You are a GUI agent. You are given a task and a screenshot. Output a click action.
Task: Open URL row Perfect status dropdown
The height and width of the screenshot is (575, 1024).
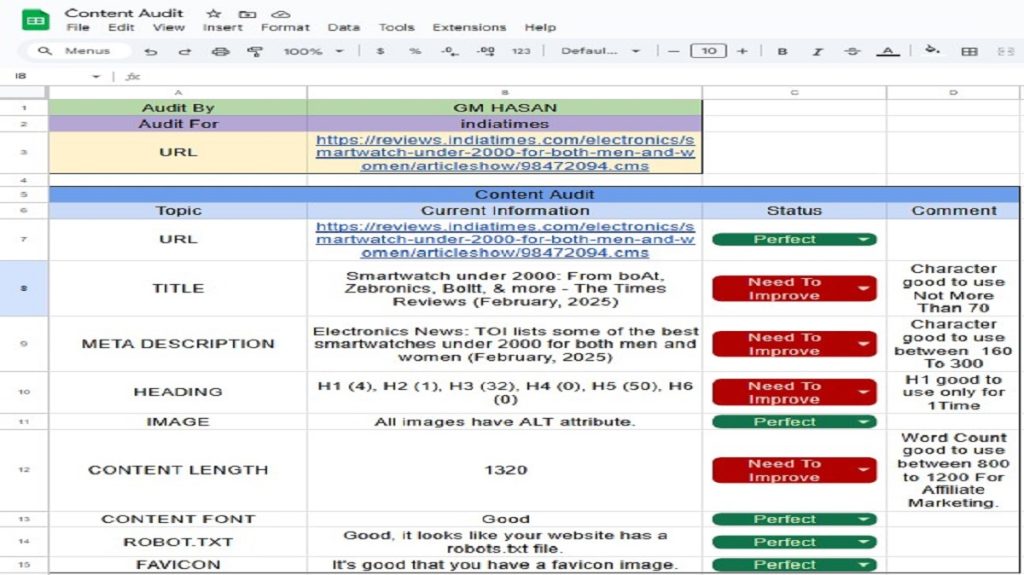tap(794, 239)
